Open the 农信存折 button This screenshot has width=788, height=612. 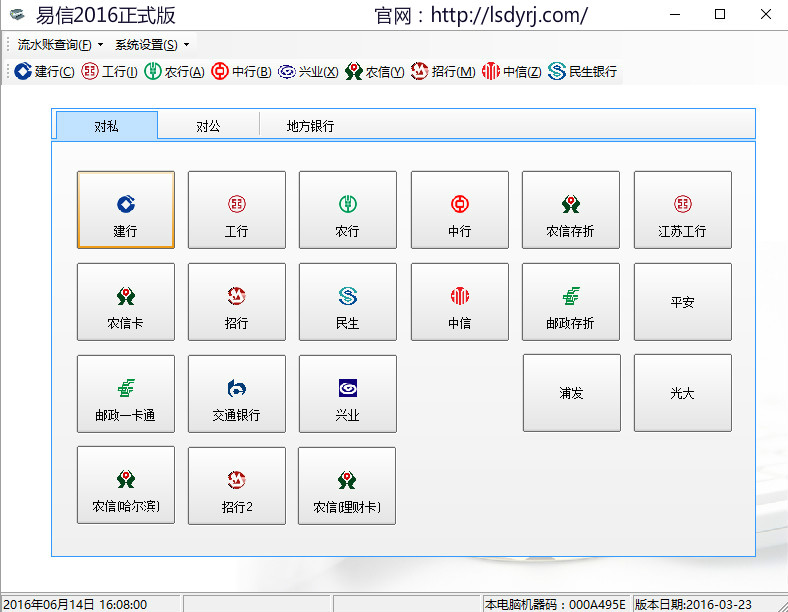click(571, 210)
